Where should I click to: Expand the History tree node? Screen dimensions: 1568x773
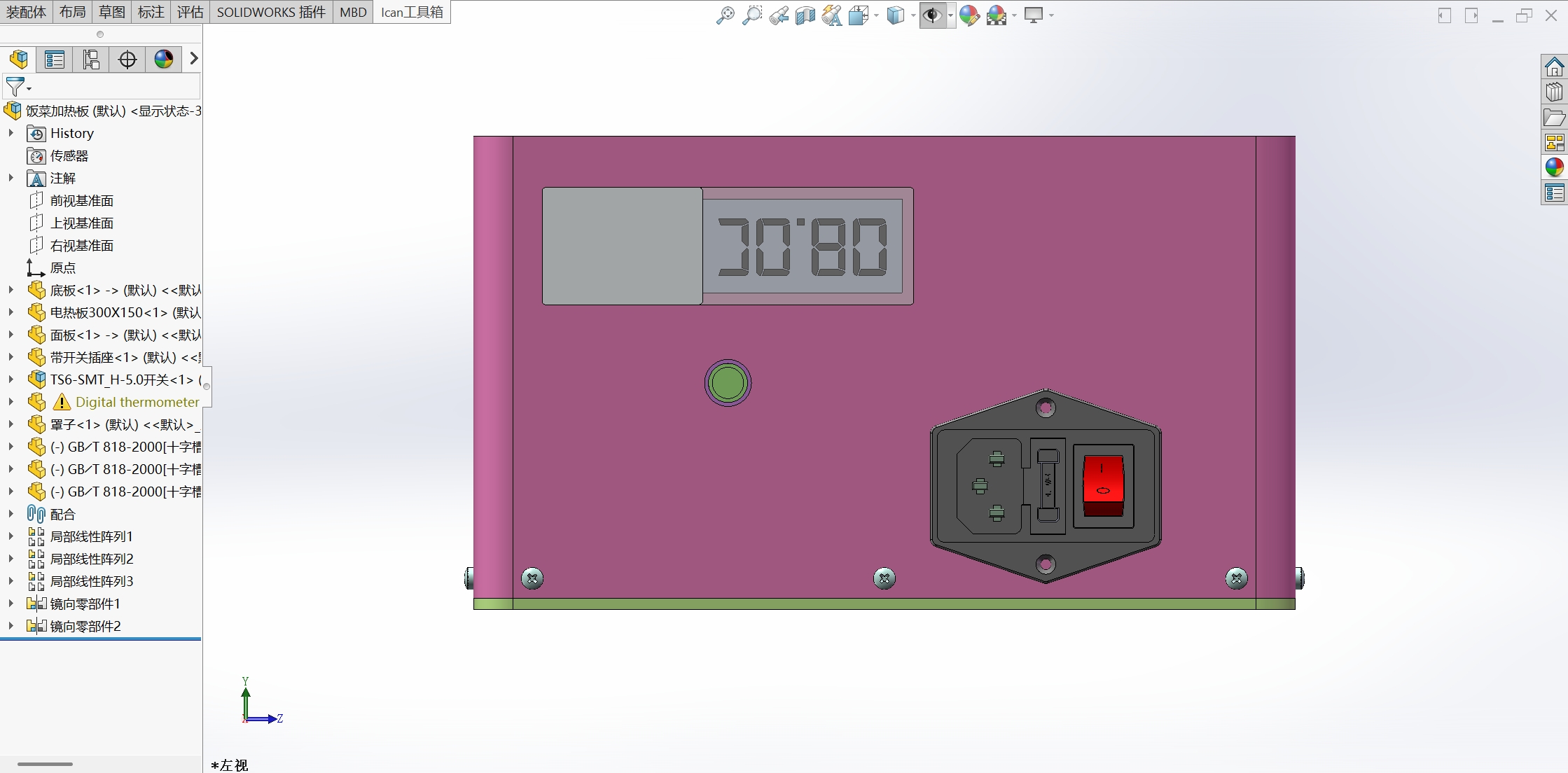pos(11,133)
